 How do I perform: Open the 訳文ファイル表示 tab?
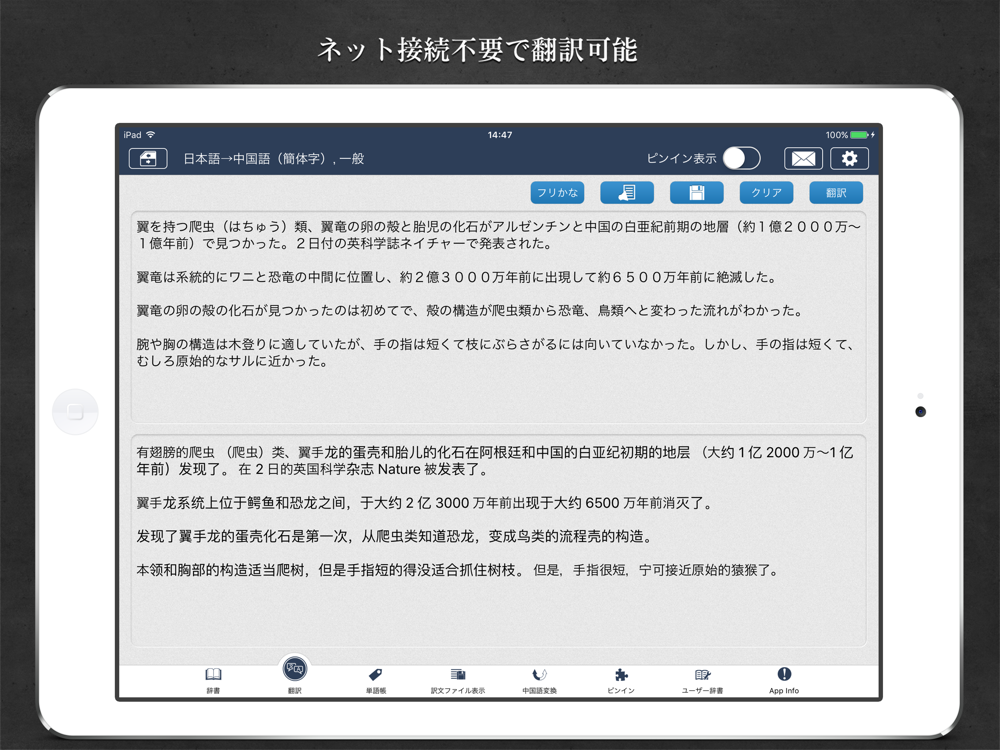coord(458,680)
